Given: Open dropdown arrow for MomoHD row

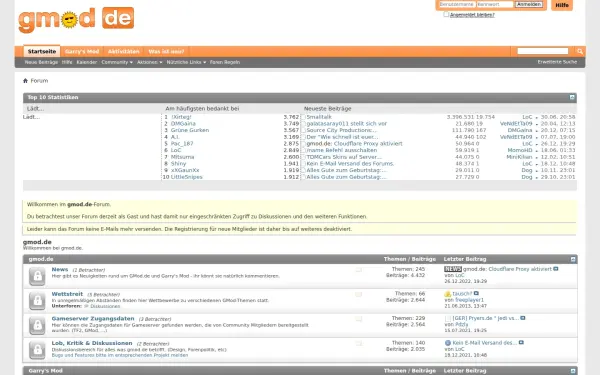Looking at the screenshot, I should 536,151.
